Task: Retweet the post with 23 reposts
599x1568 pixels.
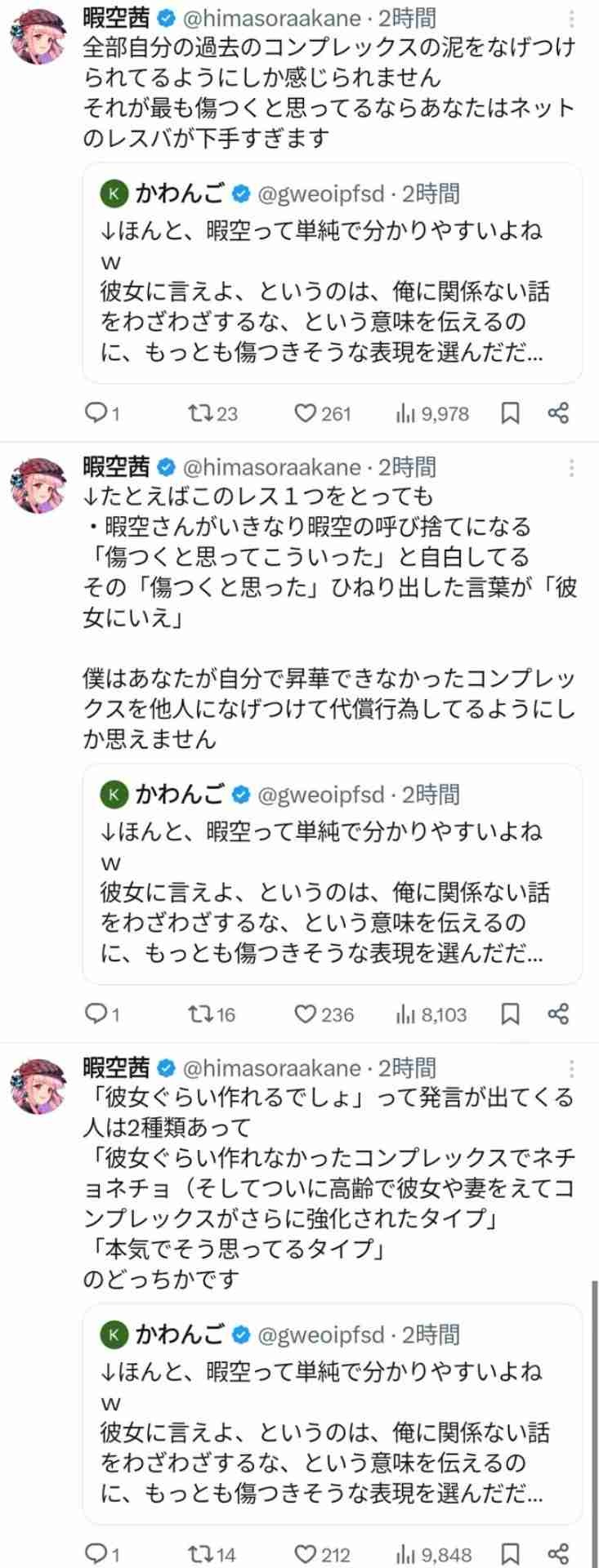Action: [x=200, y=414]
